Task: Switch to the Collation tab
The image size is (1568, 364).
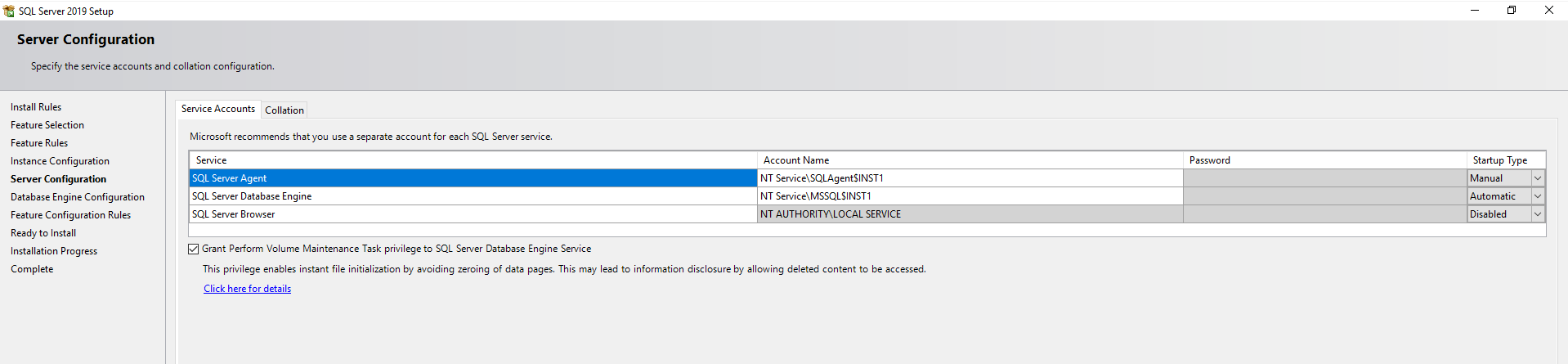Action: 284,110
